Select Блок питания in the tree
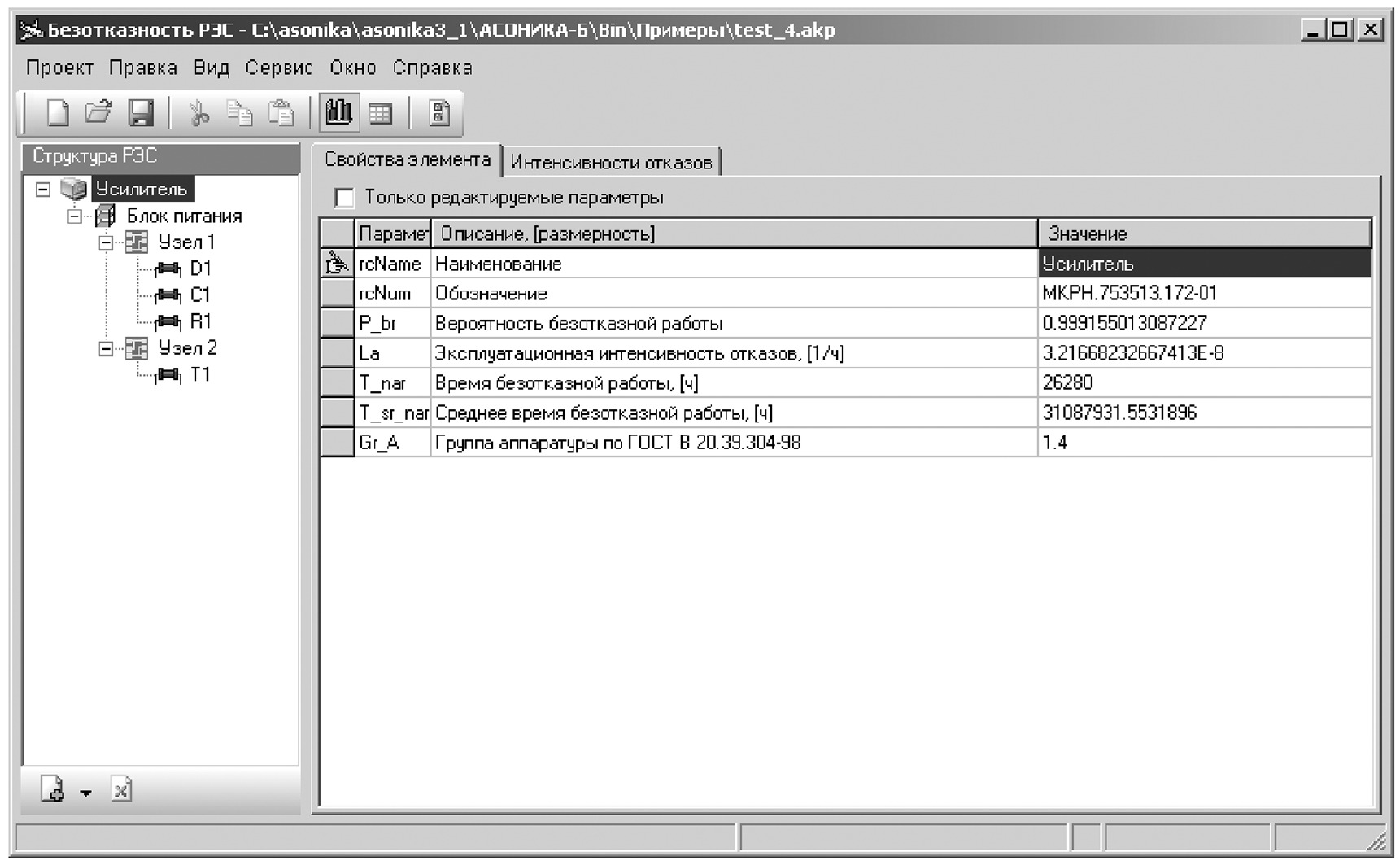Viewport: 1400px width, 865px height. click(184, 216)
